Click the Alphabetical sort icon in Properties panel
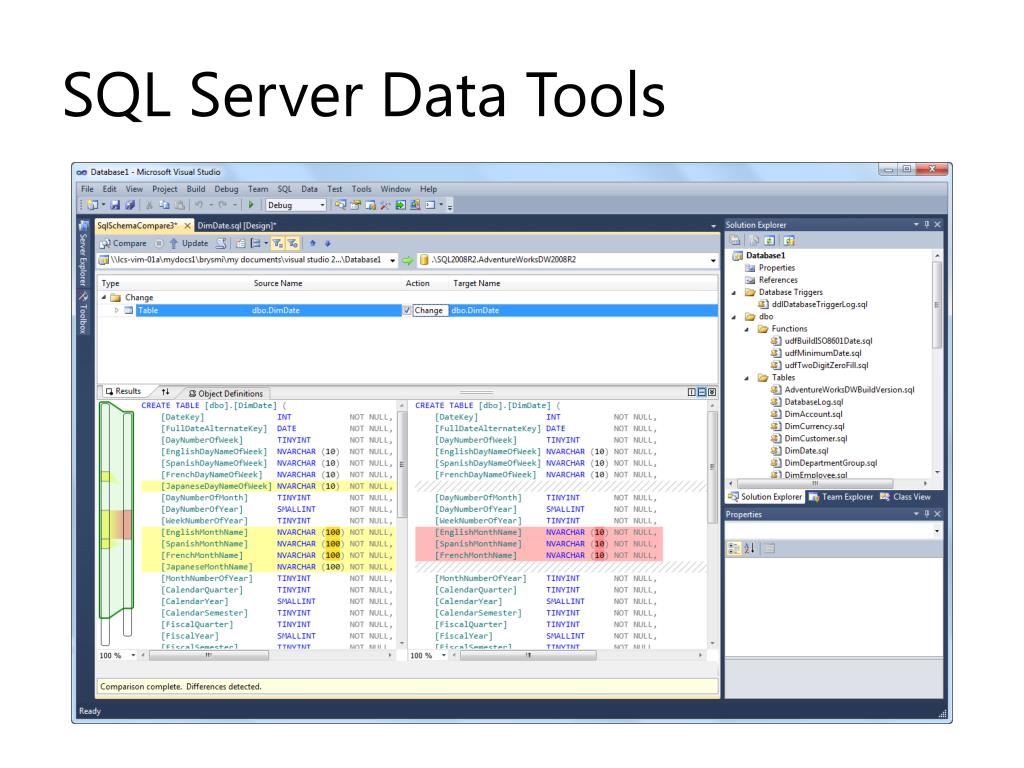1024x768 pixels. click(x=750, y=549)
